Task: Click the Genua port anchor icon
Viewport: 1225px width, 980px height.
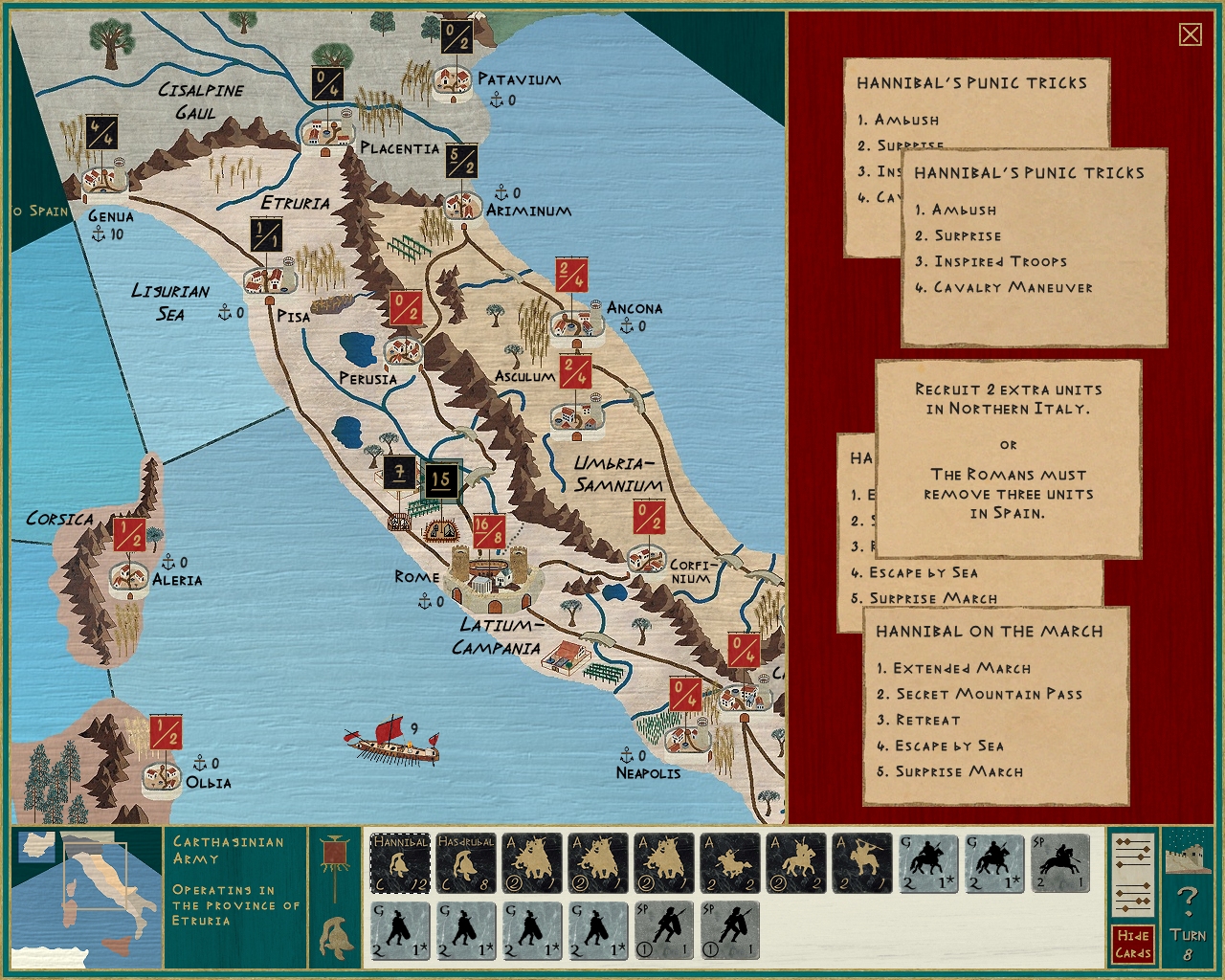Action: 99,233
